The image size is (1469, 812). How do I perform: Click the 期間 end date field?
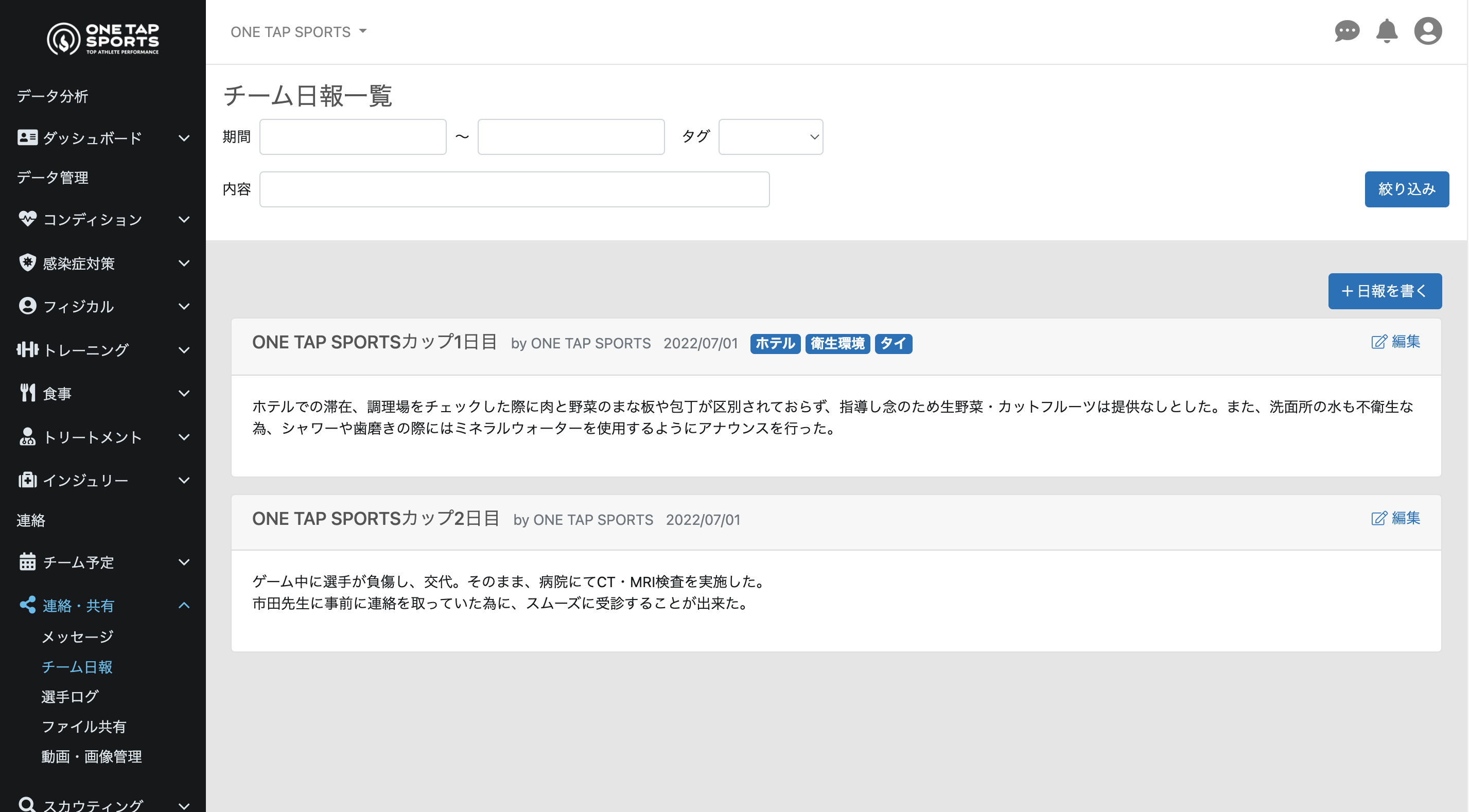pos(571,137)
